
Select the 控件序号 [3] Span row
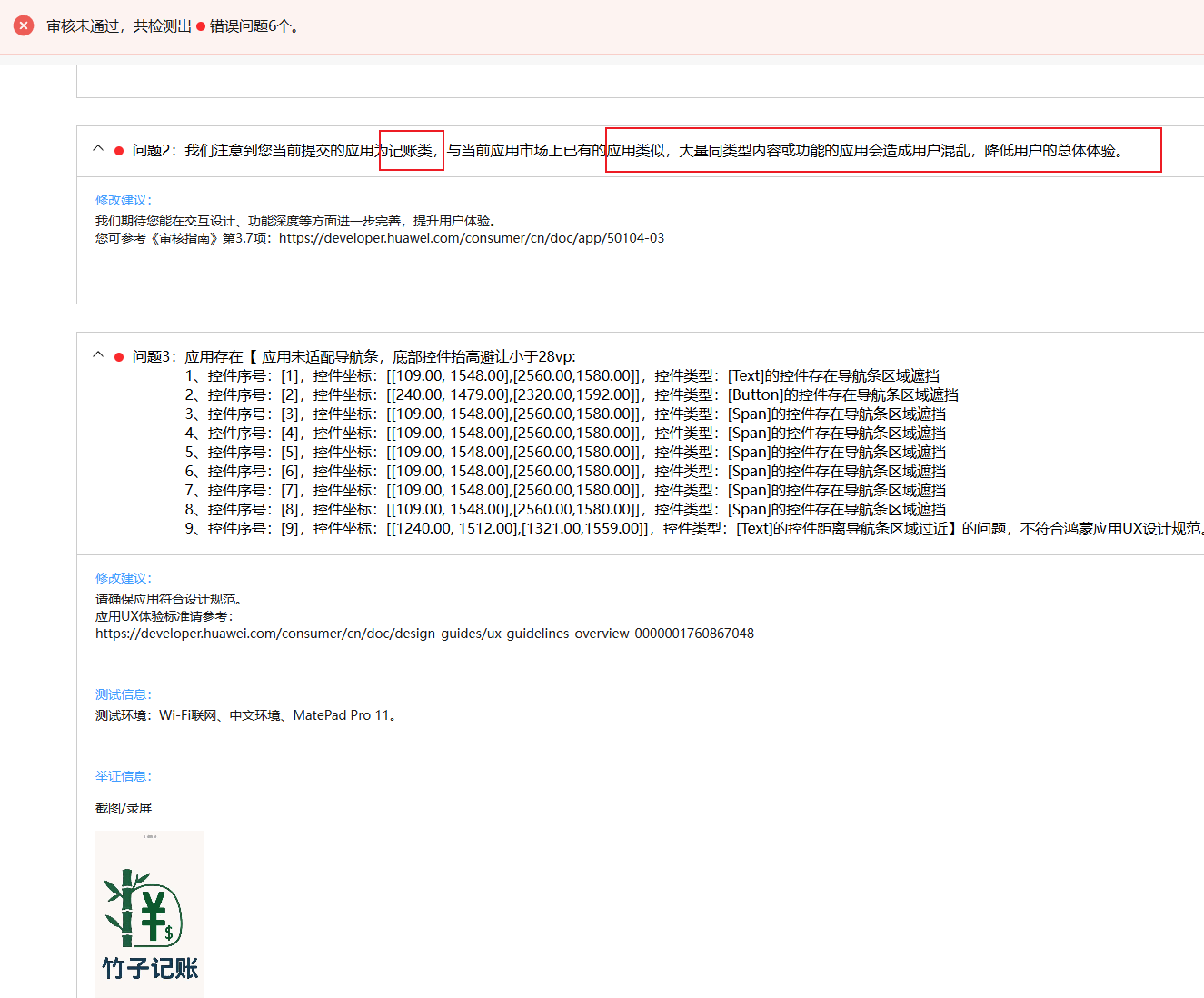[565, 414]
